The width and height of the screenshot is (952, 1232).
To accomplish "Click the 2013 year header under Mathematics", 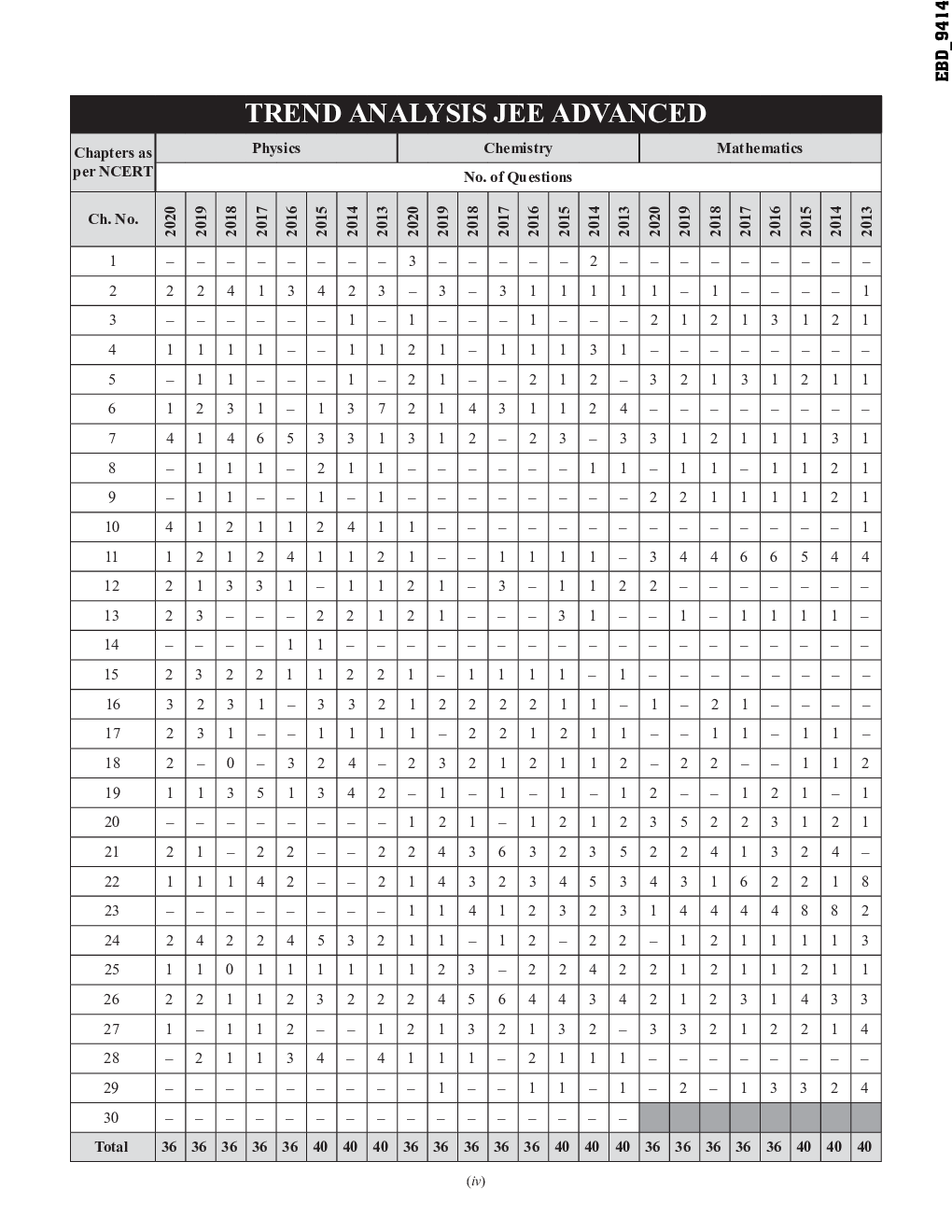I will click(x=866, y=220).
